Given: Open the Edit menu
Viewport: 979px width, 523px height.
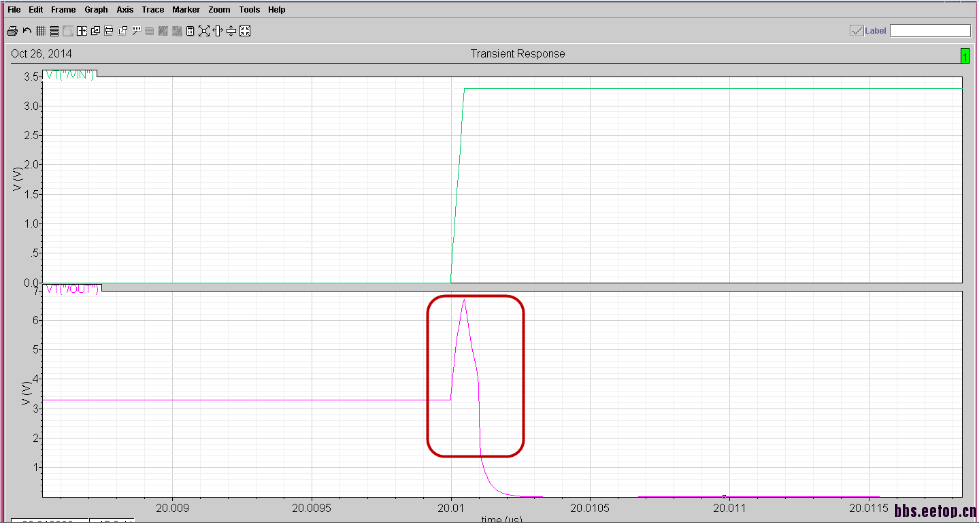Looking at the screenshot, I should [36, 10].
